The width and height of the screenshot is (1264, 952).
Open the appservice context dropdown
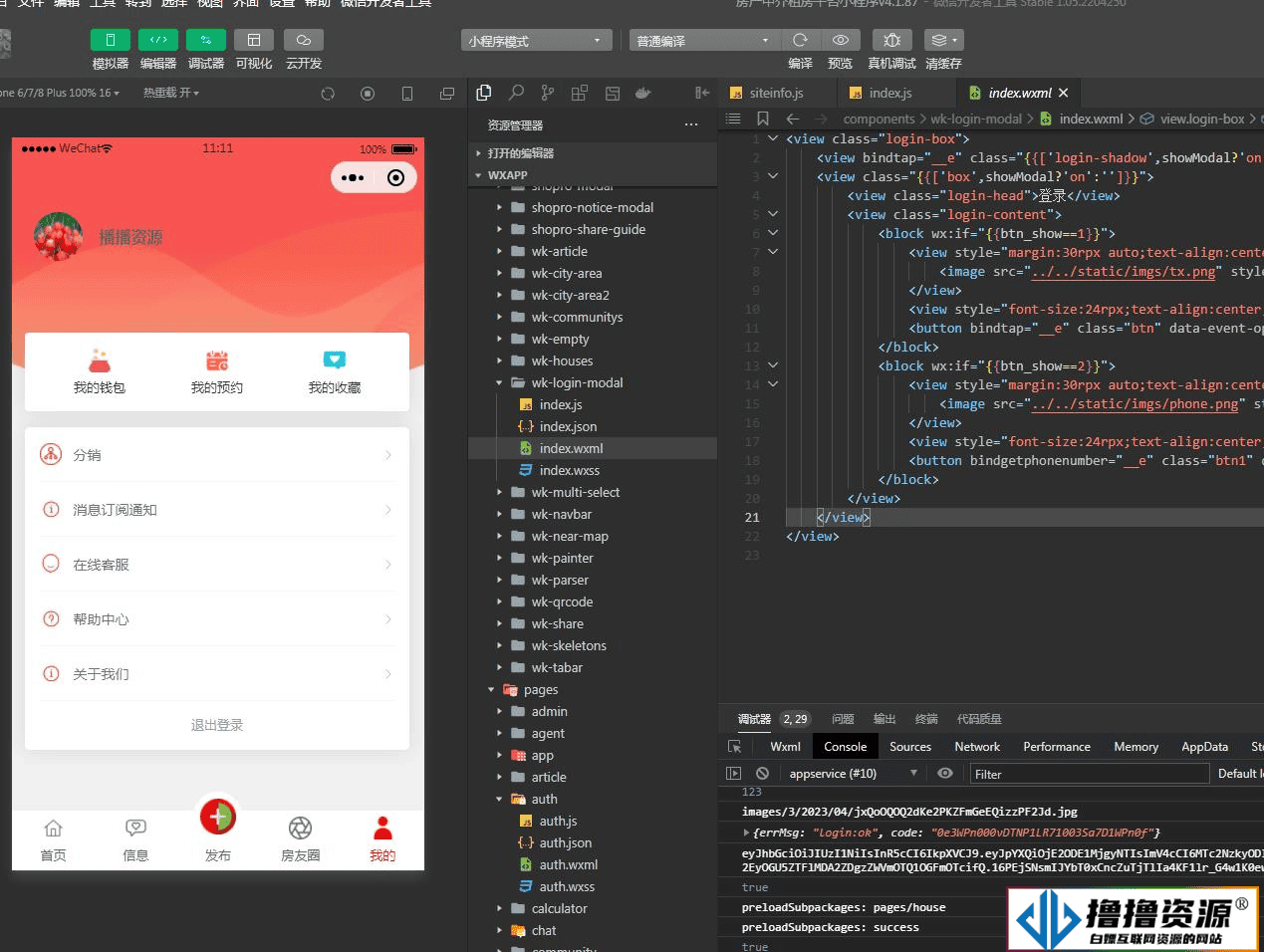[x=853, y=773]
